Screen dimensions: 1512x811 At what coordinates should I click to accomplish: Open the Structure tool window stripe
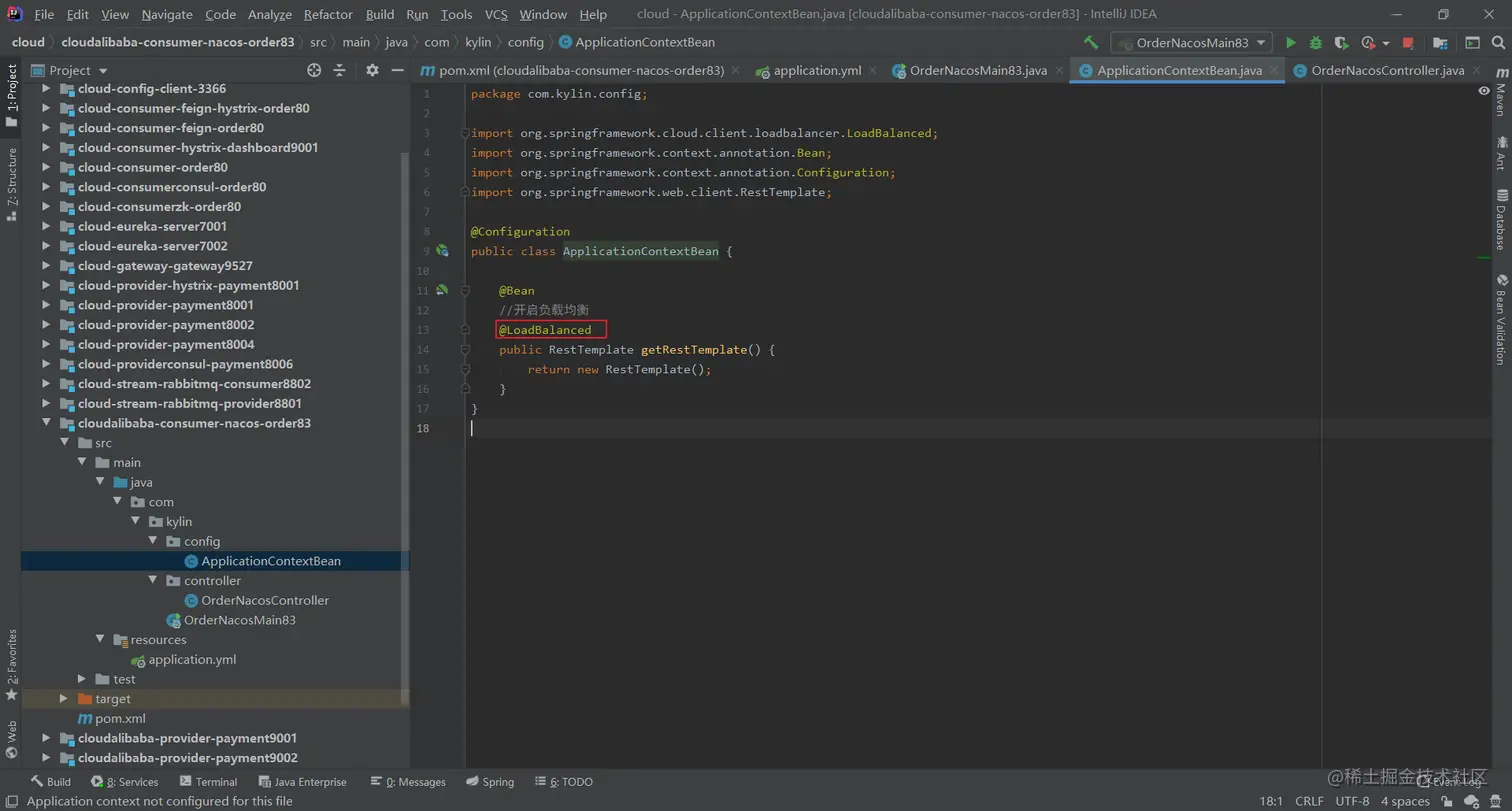[x=11, y=184]
